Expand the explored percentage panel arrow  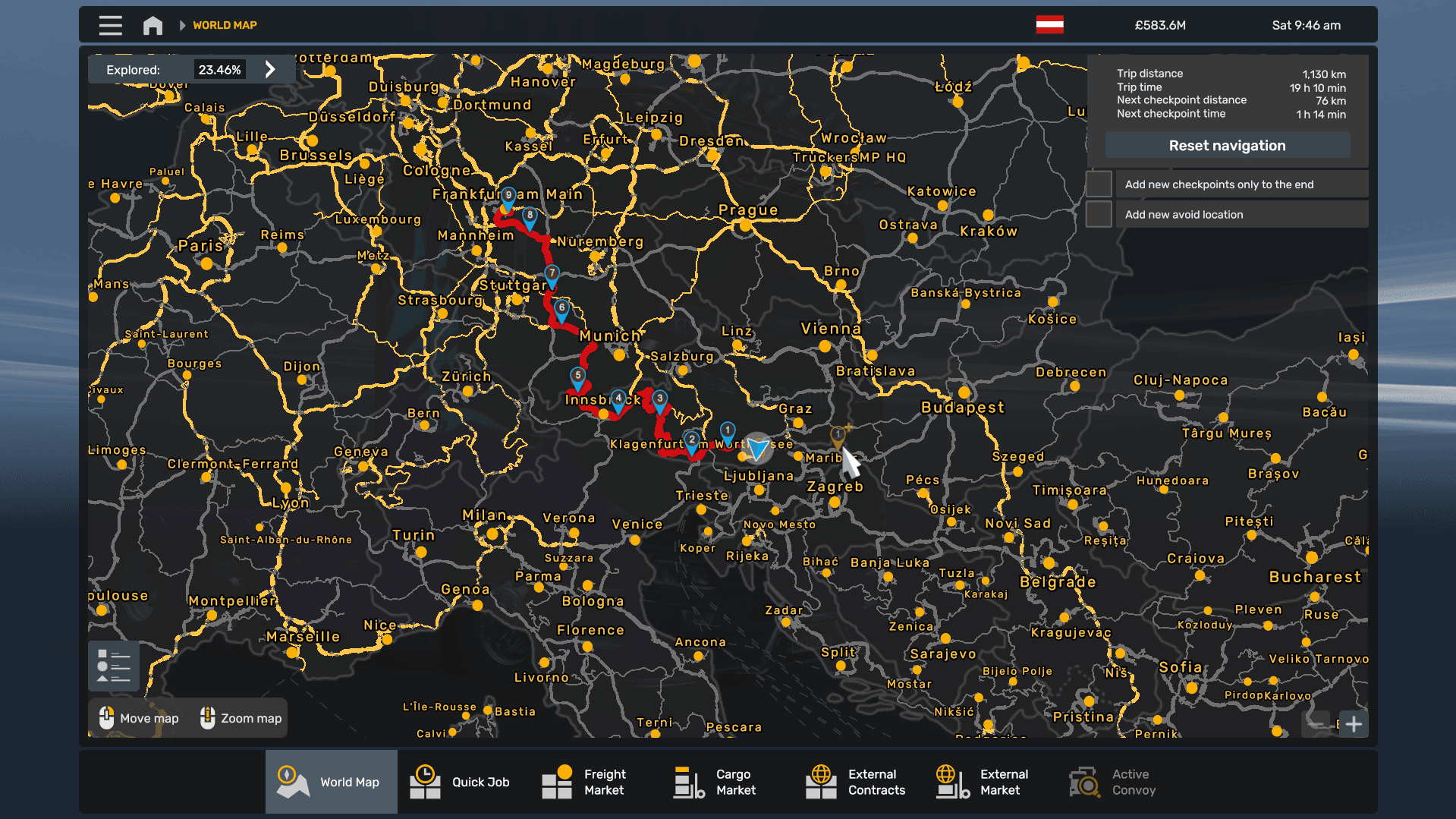[x=270, y=69]
